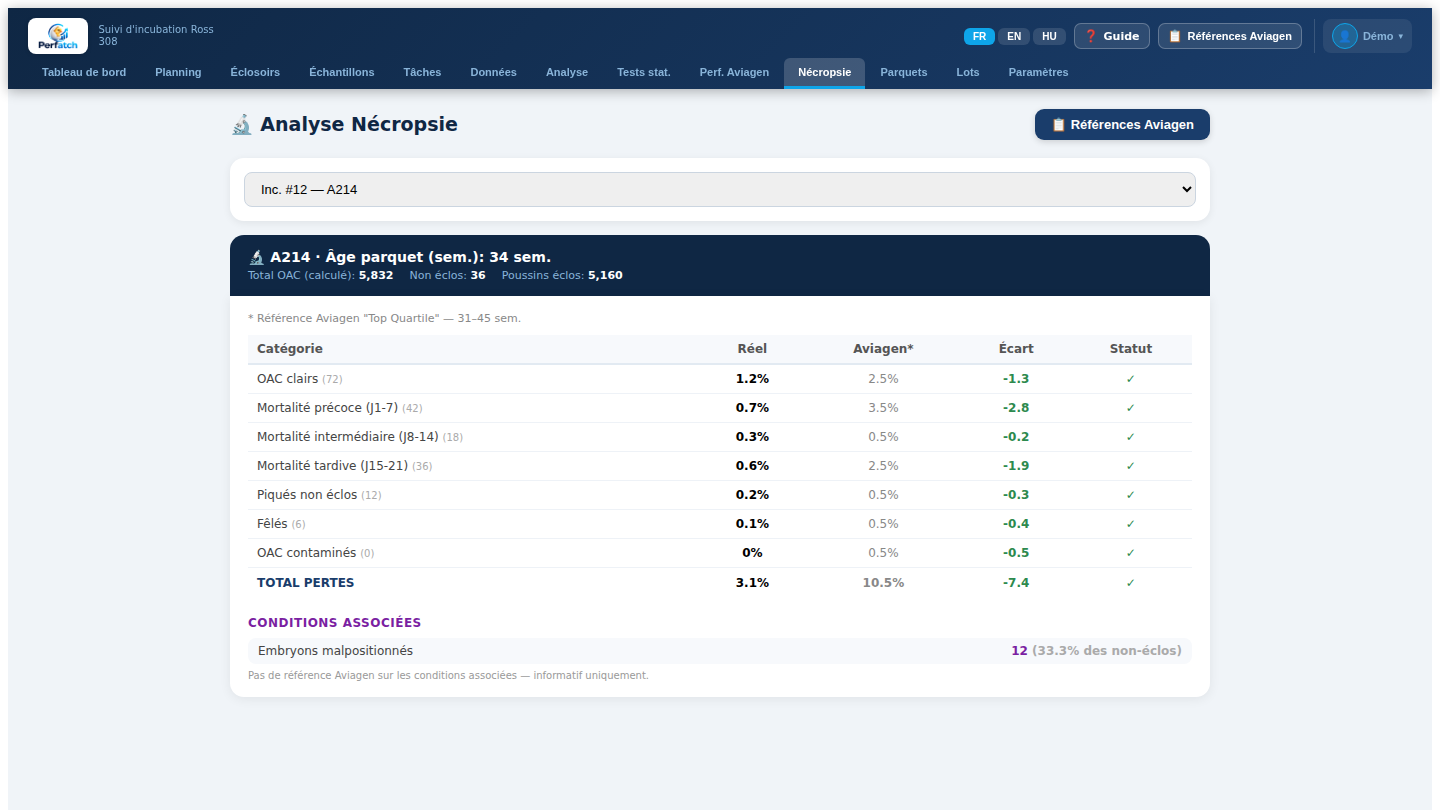The width and height of the screenshot is (1440, 810).
Task: Click the CONDITIONS ASSOCIÉES heading
Action: coord(334,623)
